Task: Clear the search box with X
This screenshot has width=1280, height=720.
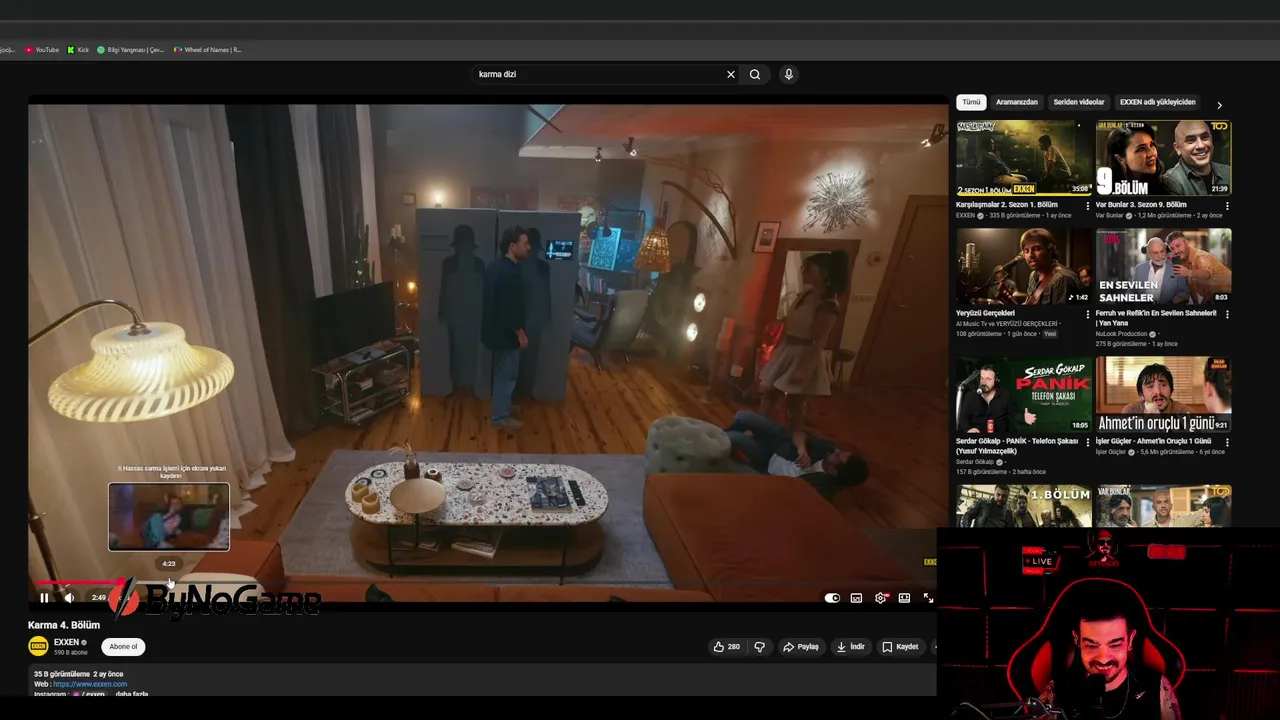Action: tap(731, 74)
